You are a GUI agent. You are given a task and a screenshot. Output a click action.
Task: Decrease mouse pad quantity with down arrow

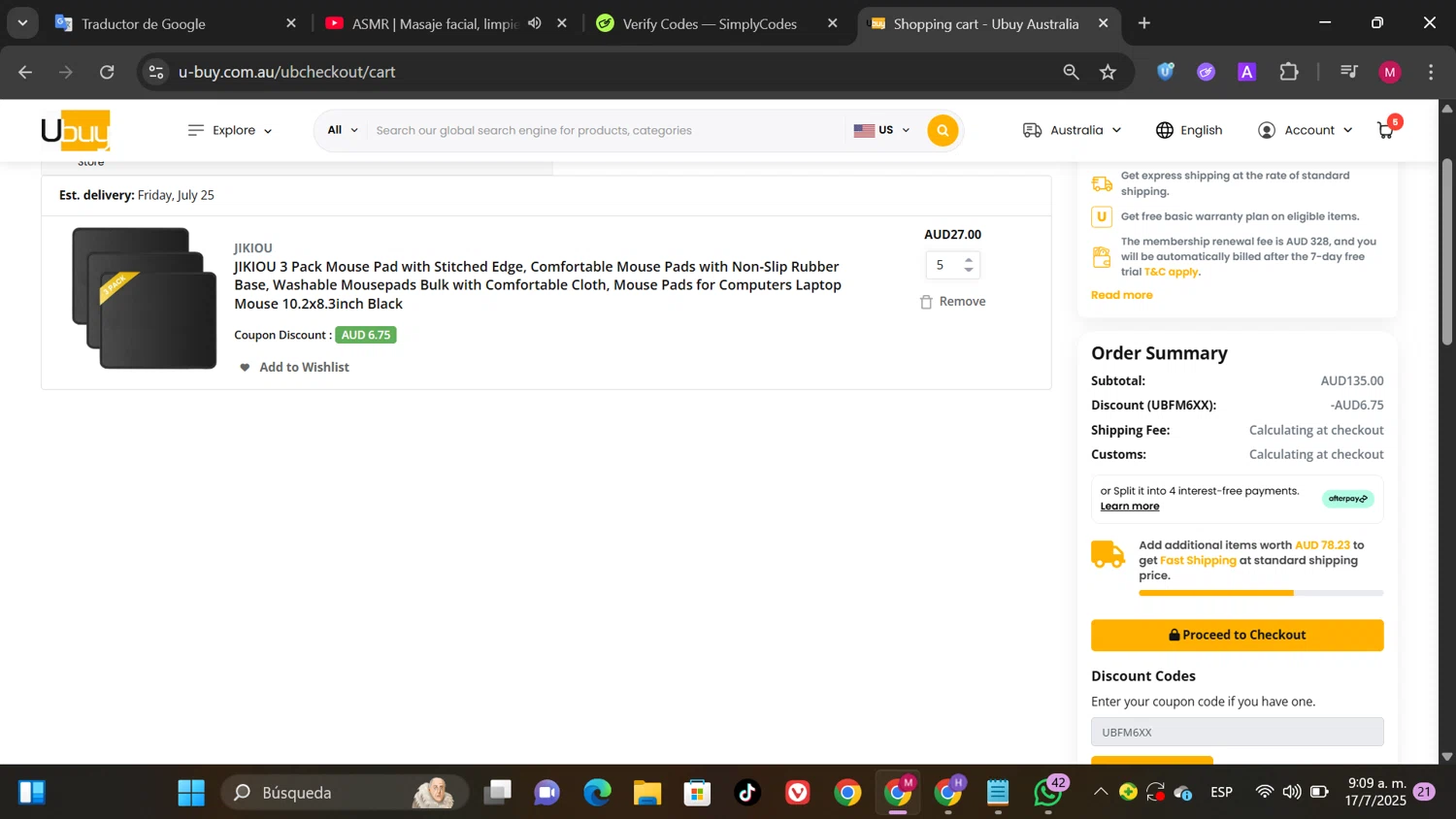(969, 270)
